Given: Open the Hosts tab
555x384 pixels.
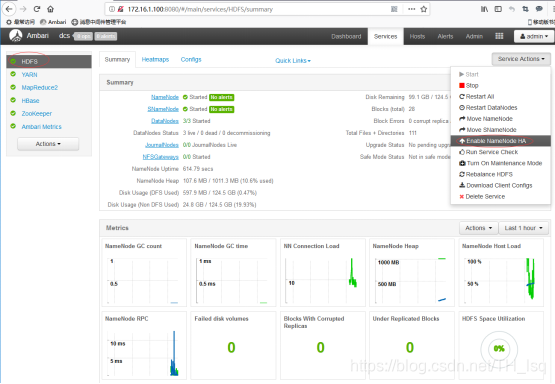Looking at the screenshot, I should click(417, 36).
